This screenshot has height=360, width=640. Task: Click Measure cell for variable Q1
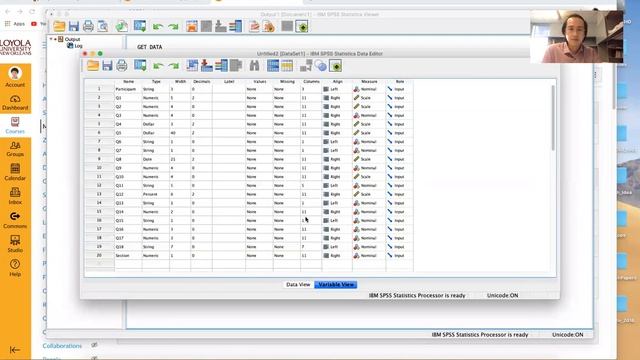pyautogui.click(x=369, y=98)
